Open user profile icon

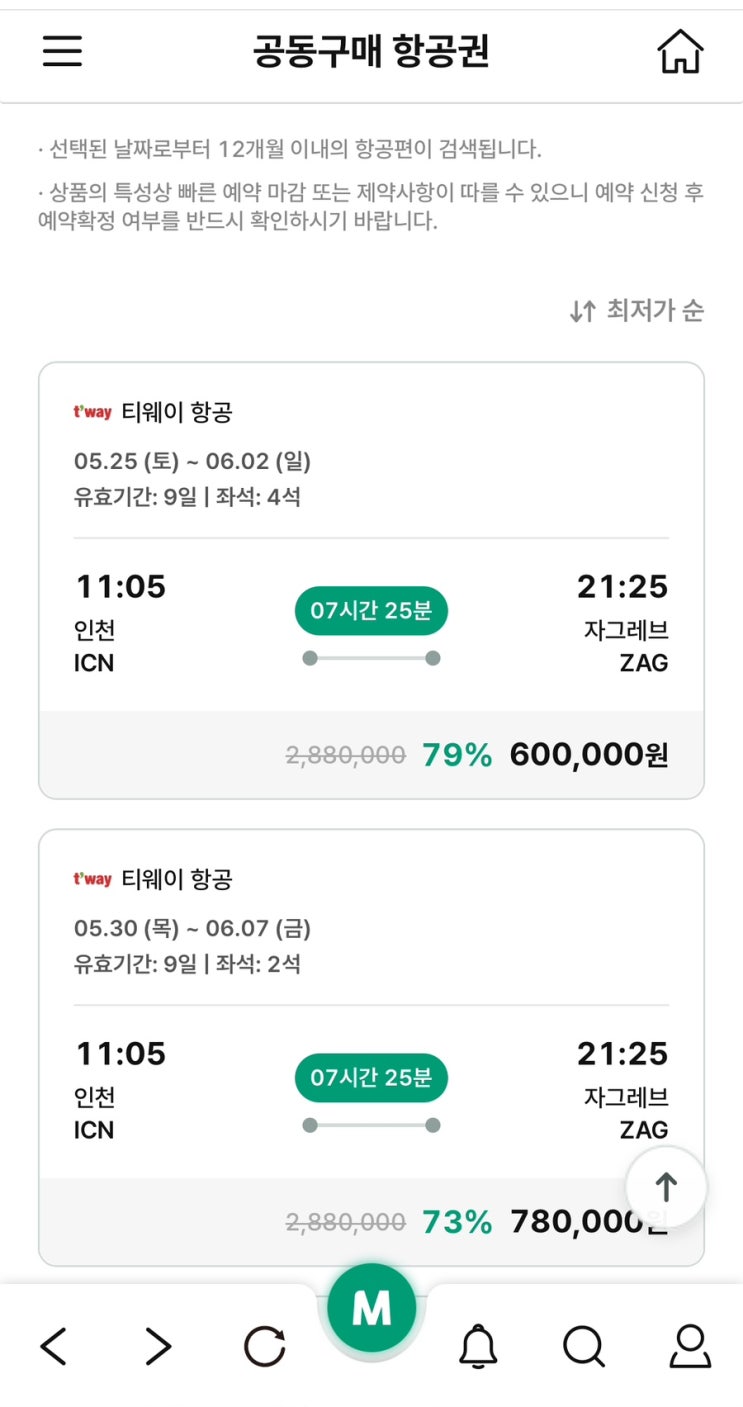click(x=690, y=1347)
